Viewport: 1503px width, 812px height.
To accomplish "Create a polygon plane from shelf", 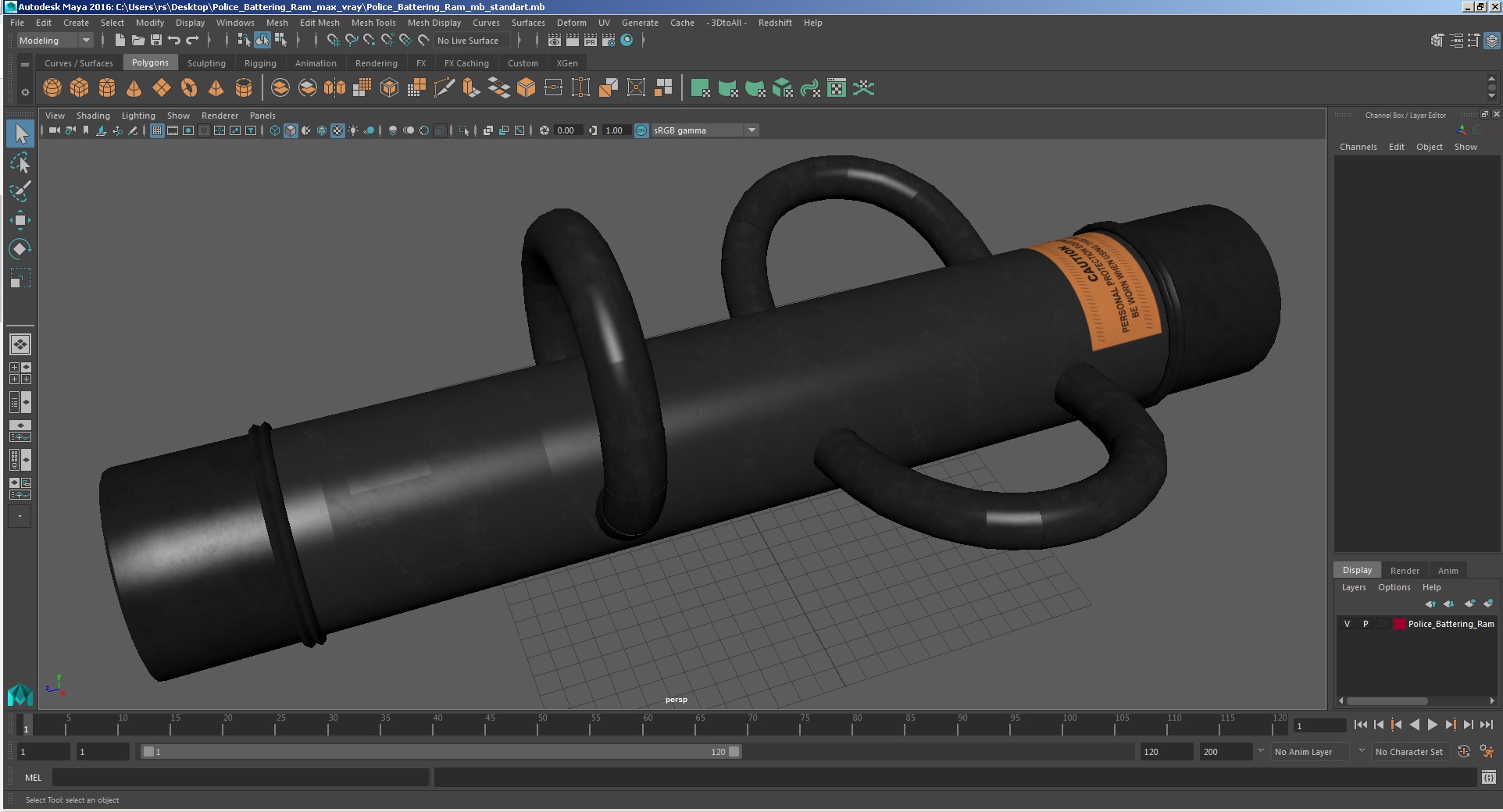I will (162, 88).
